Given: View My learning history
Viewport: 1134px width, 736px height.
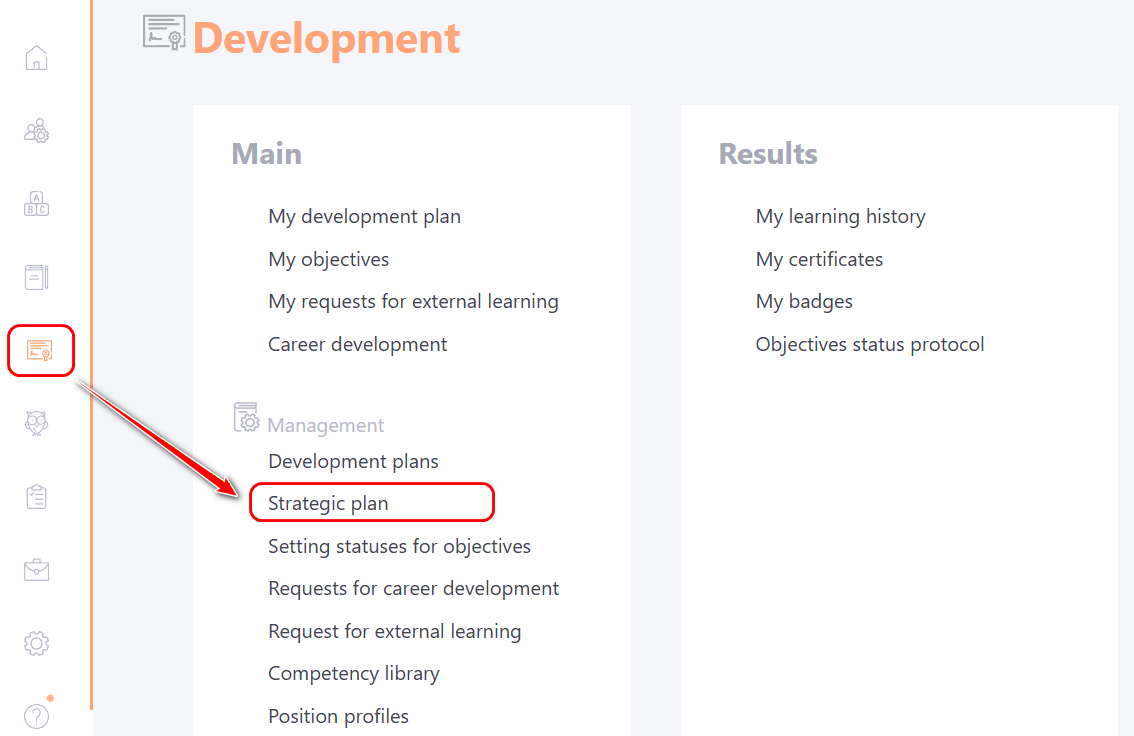Looking at the screenshot, I should pos(840,216).
